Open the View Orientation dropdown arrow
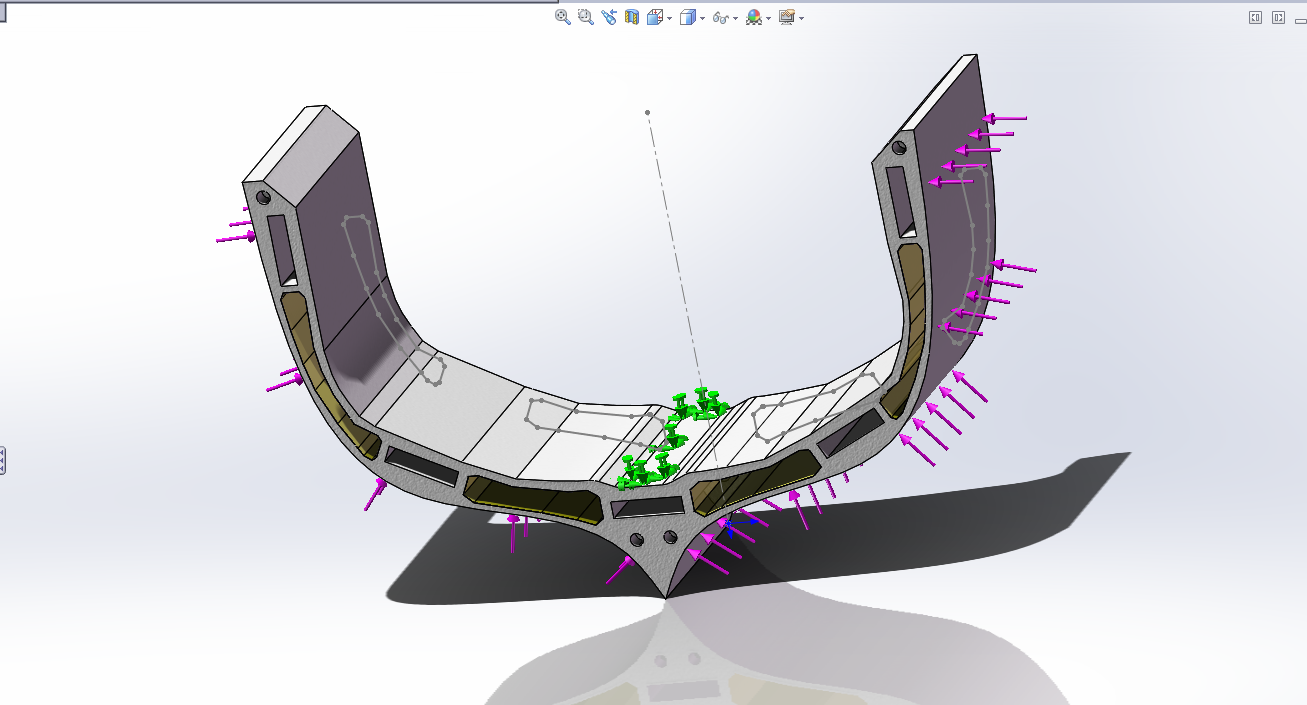The height and width of the screenshot is (705, 1307). pyautogui.click(x=669, y=18)
